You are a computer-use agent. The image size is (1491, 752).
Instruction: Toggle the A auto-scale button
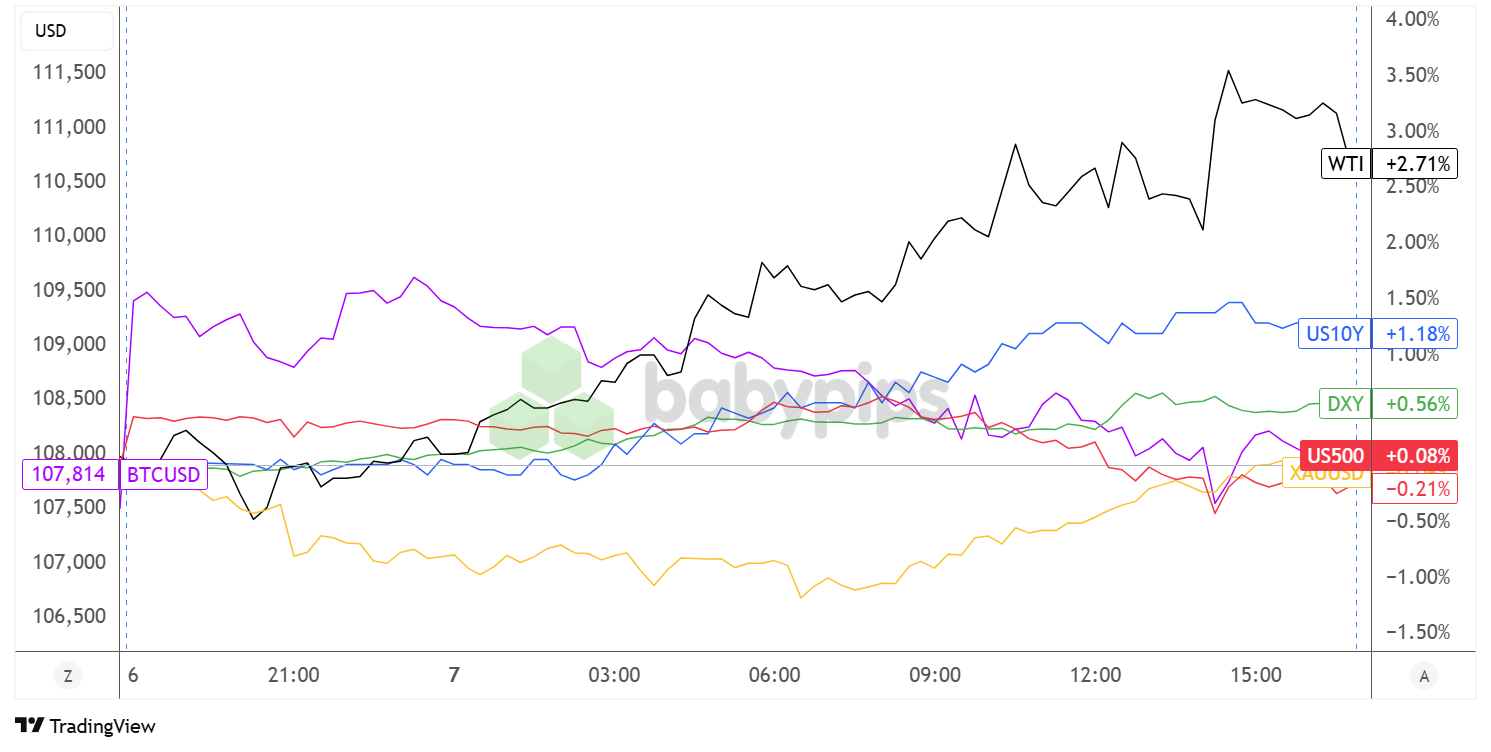pyautogui.click(x=1424, y=676)
